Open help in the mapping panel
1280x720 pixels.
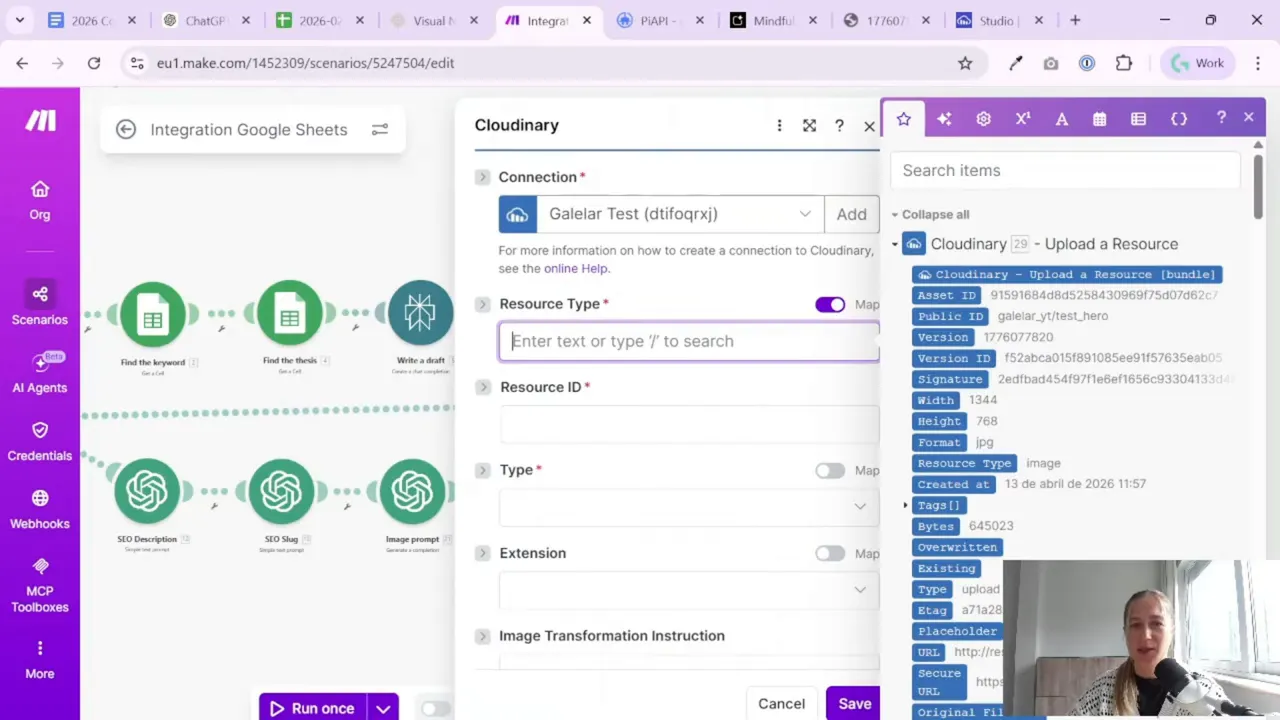point(1221,118)
